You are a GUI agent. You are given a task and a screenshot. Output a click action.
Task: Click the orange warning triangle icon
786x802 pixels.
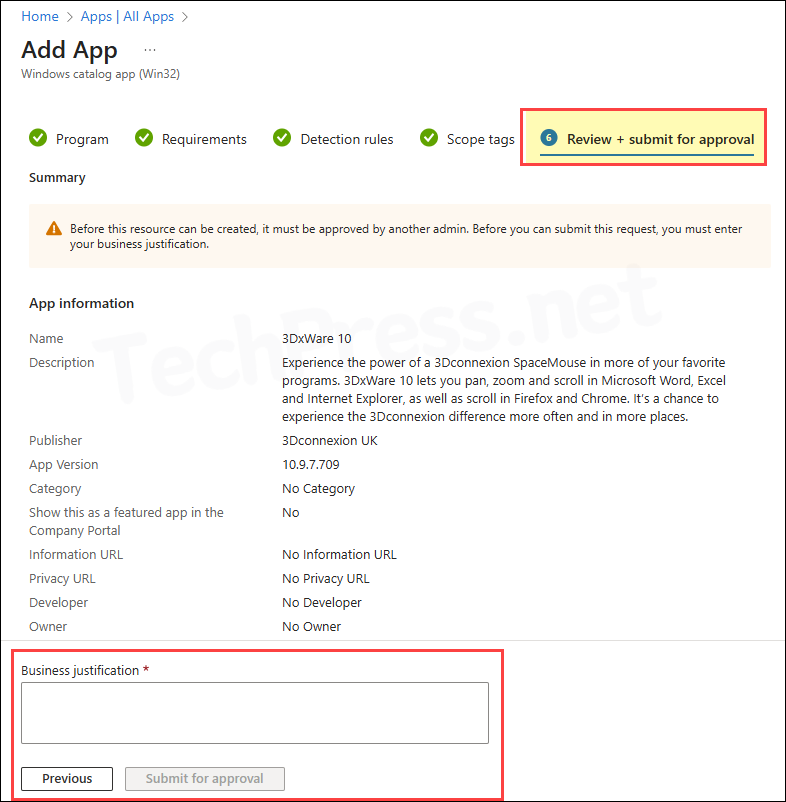tap(54, 229)
